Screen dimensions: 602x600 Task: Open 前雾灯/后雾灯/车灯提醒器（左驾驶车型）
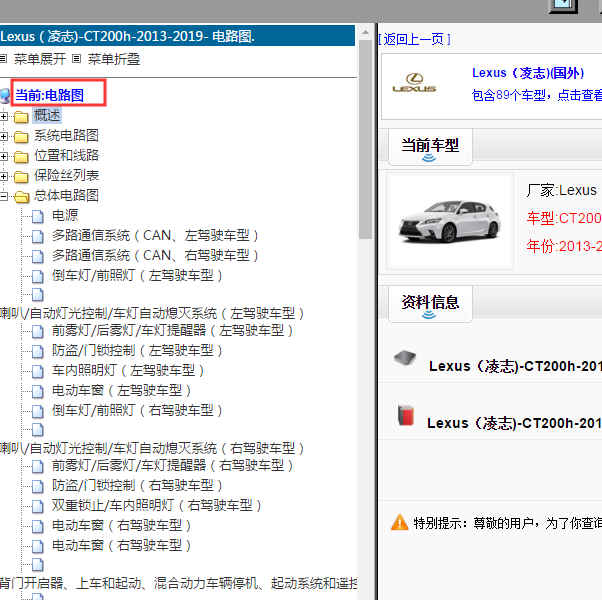click(x=173, y=330)
